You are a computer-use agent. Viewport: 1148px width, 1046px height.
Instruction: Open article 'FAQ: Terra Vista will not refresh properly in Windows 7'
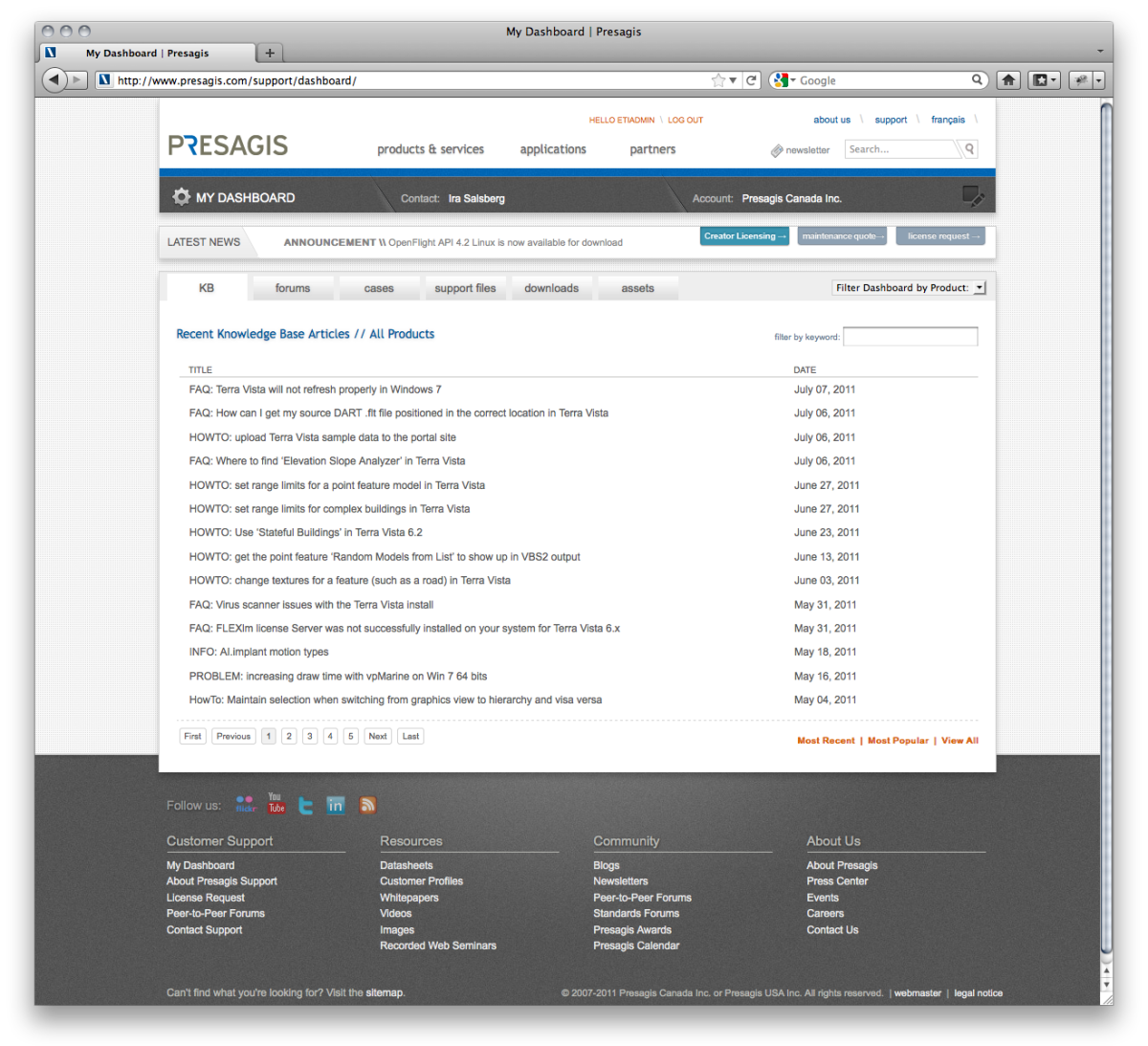click(315, 389)
